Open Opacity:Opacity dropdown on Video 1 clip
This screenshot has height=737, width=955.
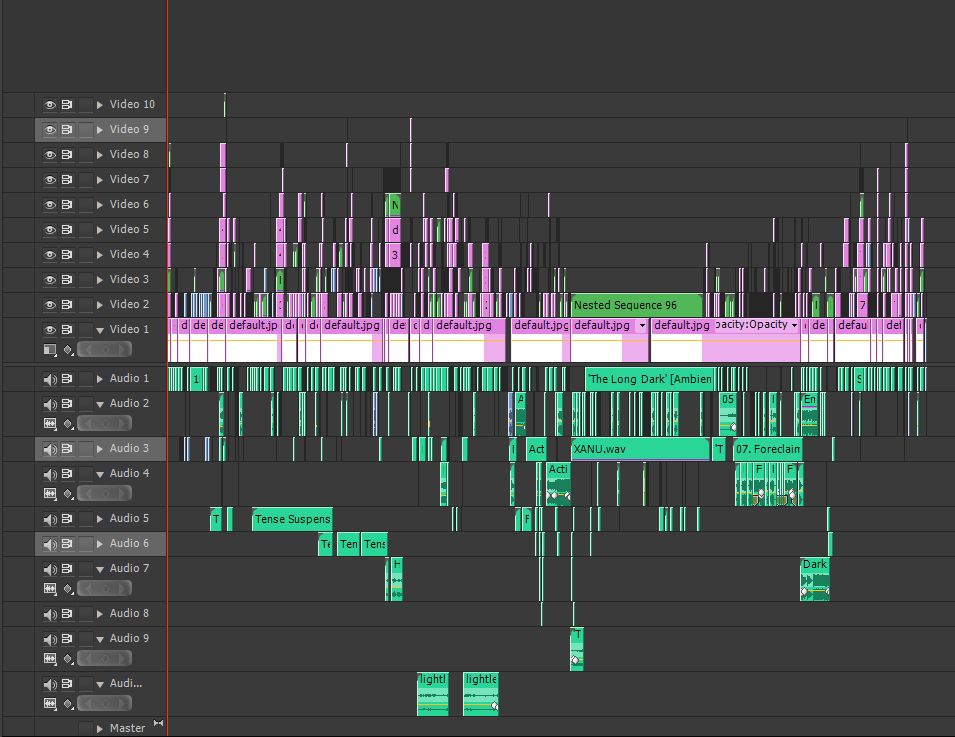(794, 325)
